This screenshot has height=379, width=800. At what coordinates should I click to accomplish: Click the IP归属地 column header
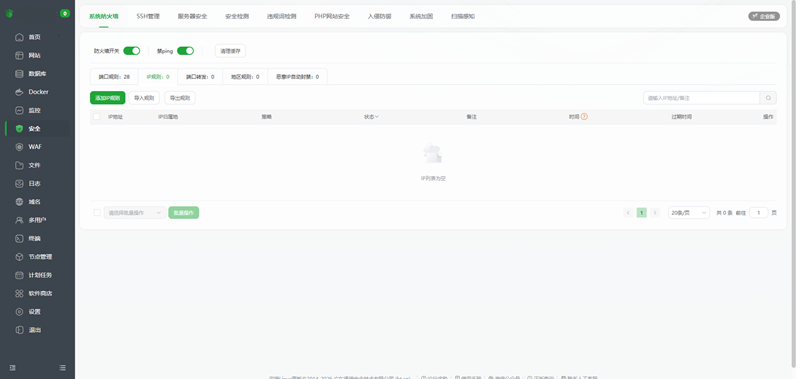(168, 117)
